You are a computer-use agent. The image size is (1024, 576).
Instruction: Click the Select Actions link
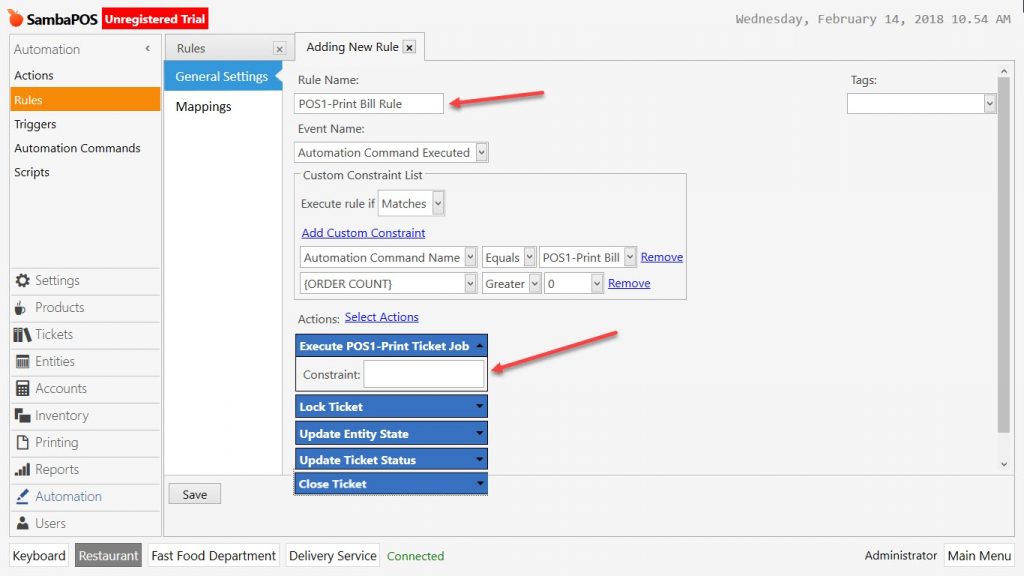tap(381, 317)
